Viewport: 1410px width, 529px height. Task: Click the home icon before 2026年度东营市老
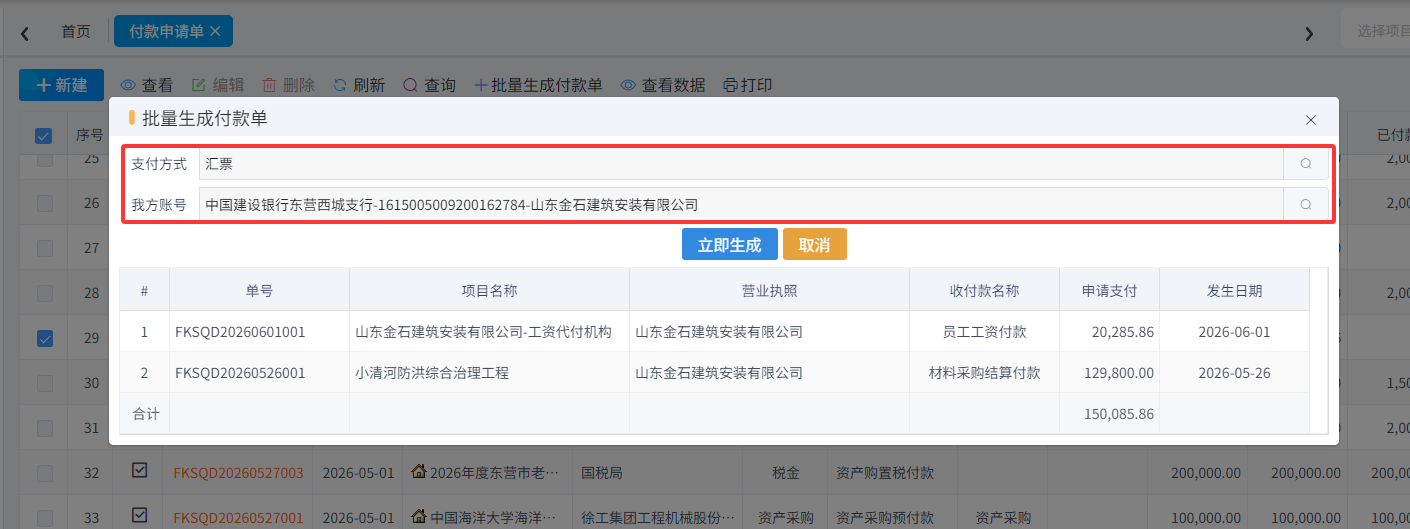(419, 472)
